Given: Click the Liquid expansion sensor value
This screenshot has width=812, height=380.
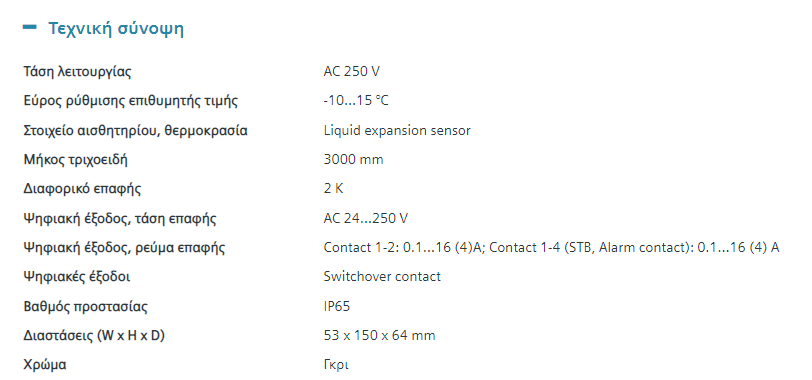Looking at the screenshot, I should click(397, 130).
